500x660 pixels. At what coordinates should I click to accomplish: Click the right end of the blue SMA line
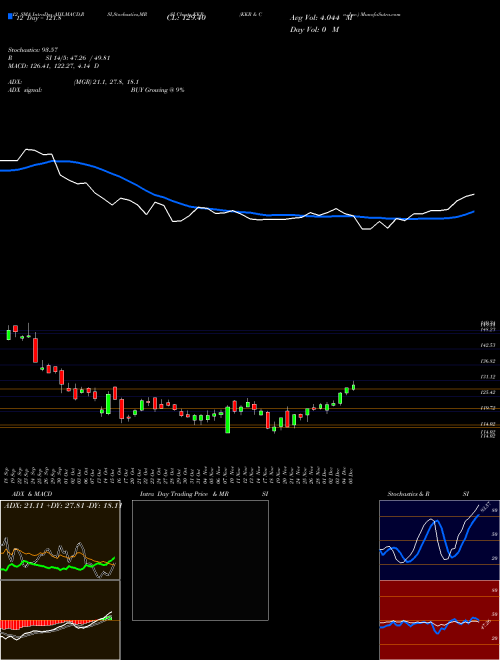click(x=474, y=212)
